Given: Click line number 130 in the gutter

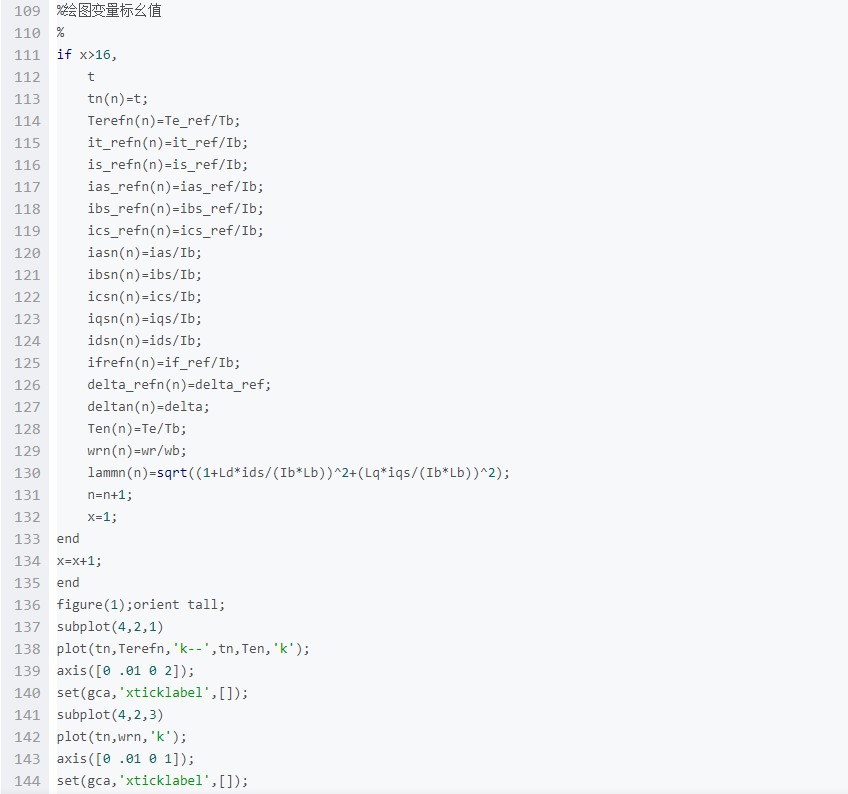Looking at the screenshot, I should 27,473.
